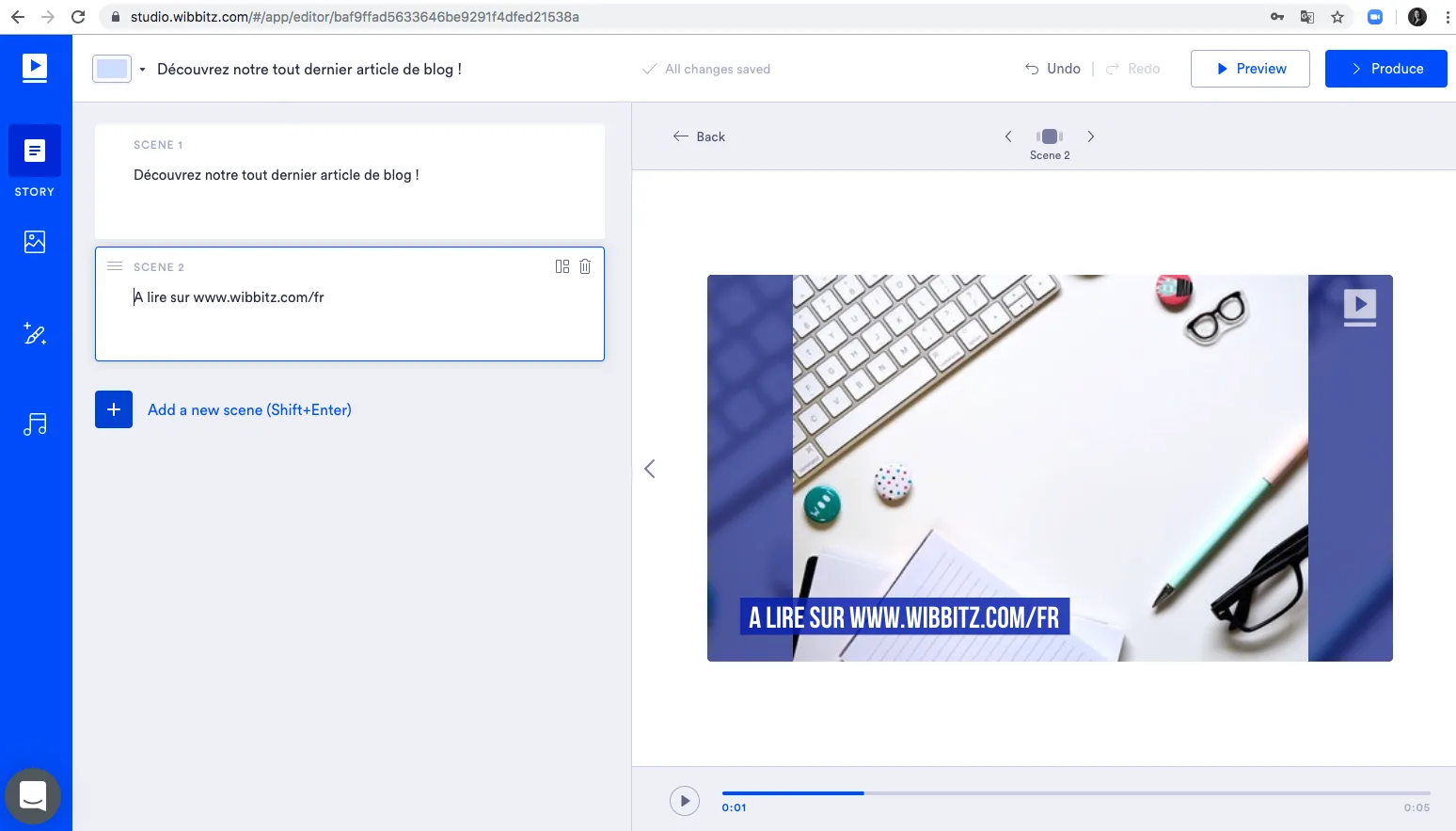Open the Zoom browser extension

(x=1375, y=17)
